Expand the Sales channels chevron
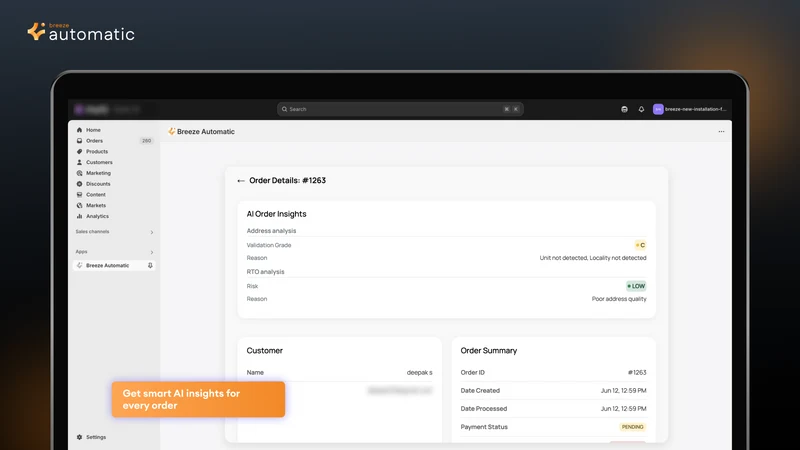The width and height of the screenshot is (800, 450). [x=152, y=232]
